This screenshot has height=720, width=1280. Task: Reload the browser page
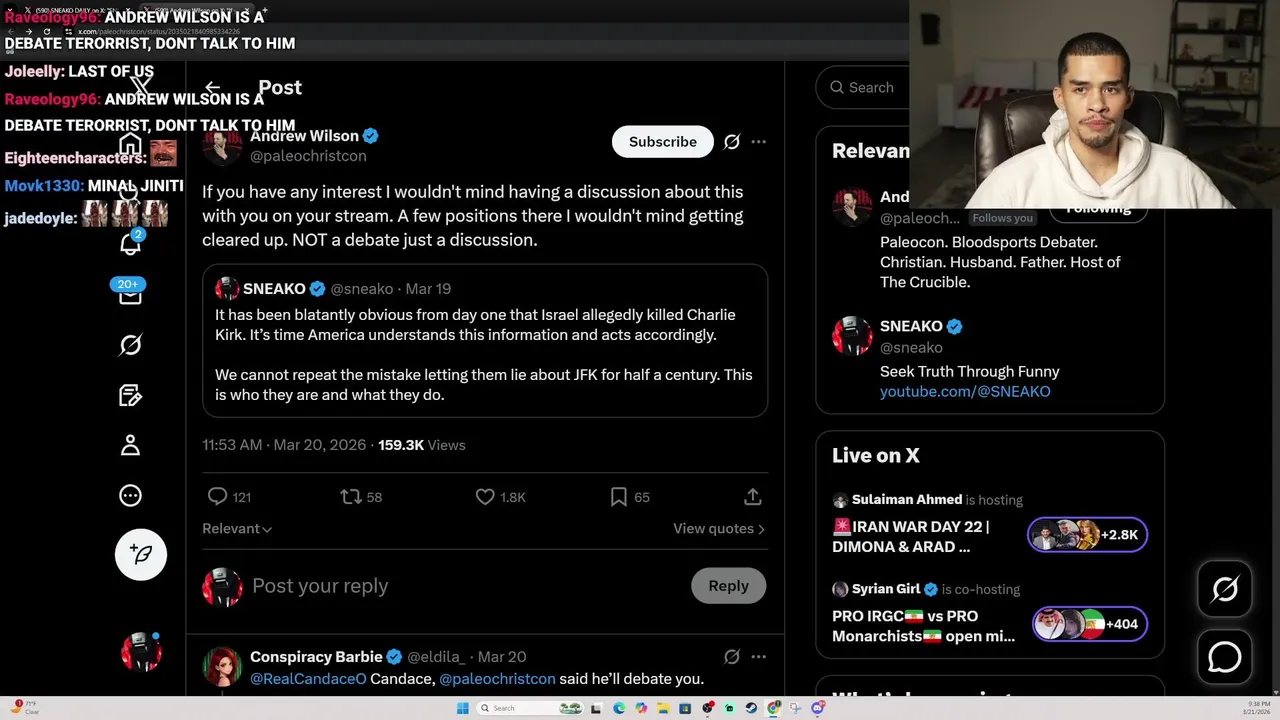(46, 32)
